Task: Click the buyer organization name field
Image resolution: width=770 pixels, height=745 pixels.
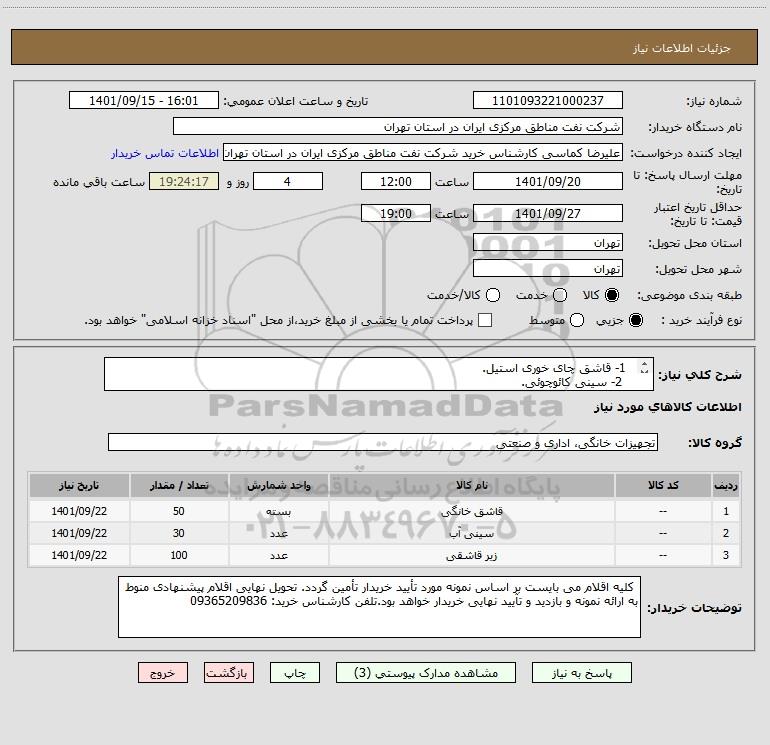Action: pyautogui.click(x=398, y=127)
